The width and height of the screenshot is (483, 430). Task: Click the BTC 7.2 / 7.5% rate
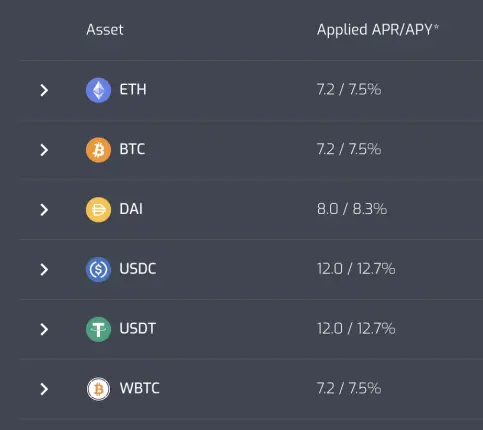click(x=349, y=149)
